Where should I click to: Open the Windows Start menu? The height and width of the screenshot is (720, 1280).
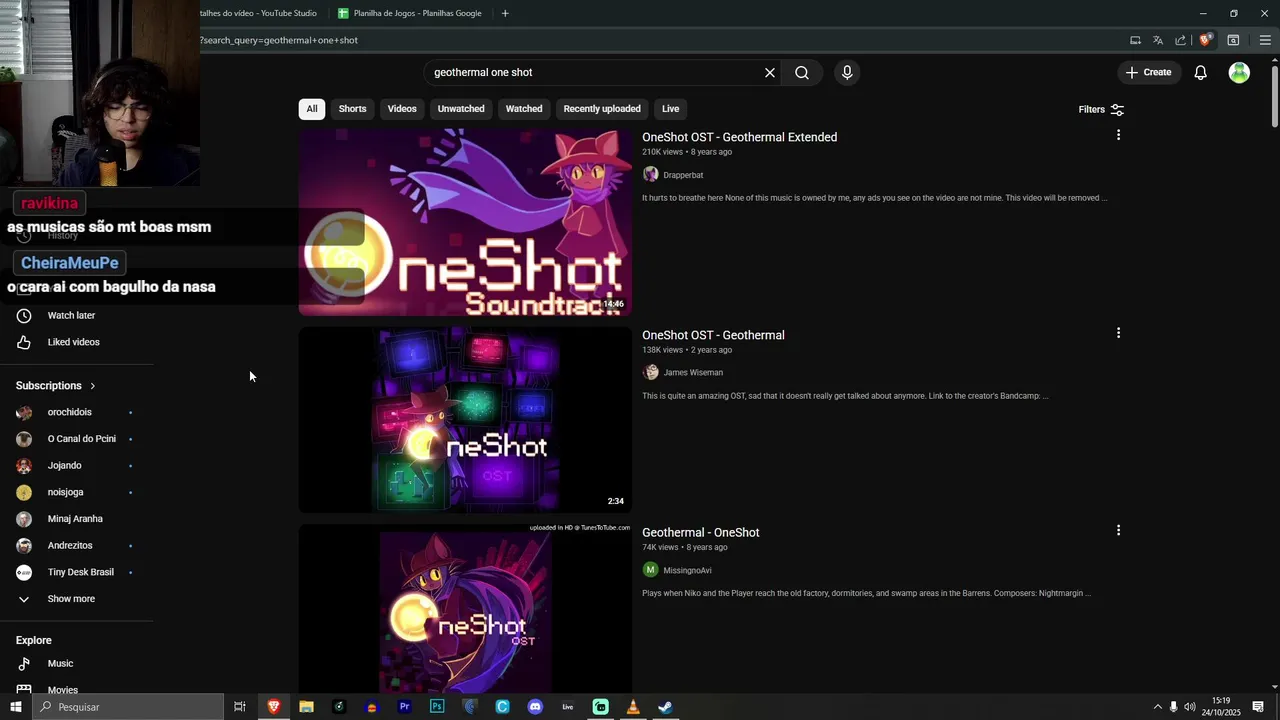pos(15,707)
